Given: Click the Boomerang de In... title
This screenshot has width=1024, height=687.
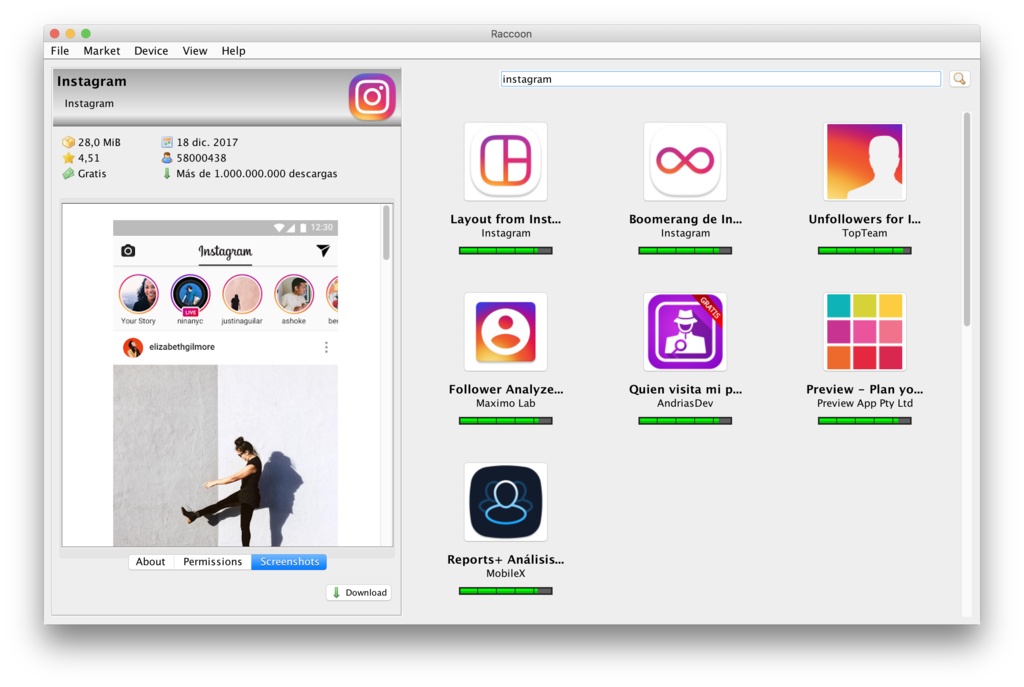Looking at the screenshot, I should coord(685,219).
